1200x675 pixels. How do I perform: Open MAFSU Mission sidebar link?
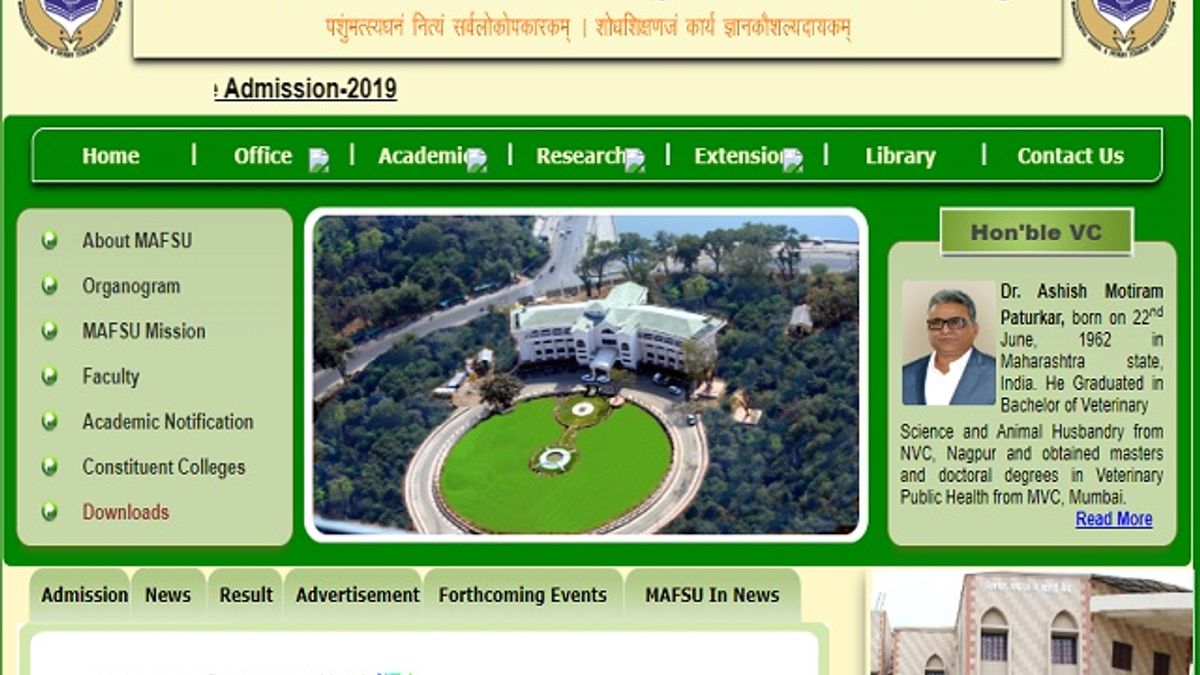[x=144, y=331]
